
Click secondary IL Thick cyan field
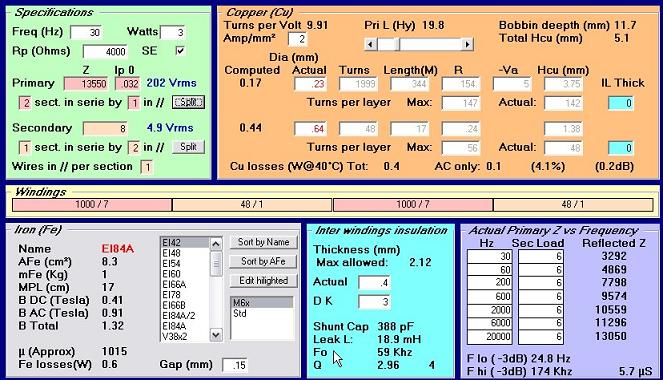coord(621,148)
